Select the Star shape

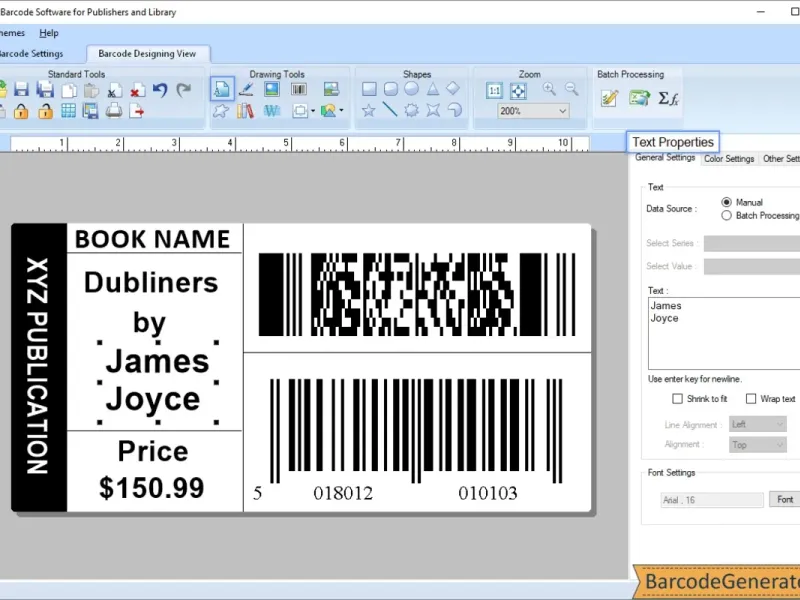click(x=368, y=110)
